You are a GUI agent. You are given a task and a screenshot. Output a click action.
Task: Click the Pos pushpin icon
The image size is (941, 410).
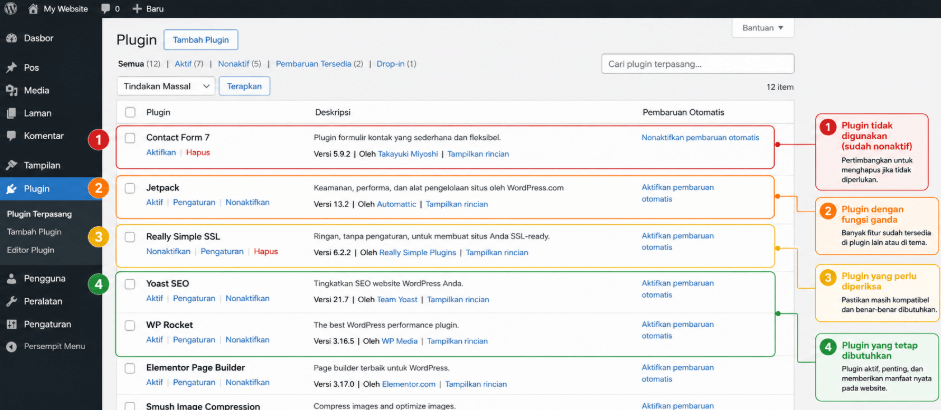(11, 68)
